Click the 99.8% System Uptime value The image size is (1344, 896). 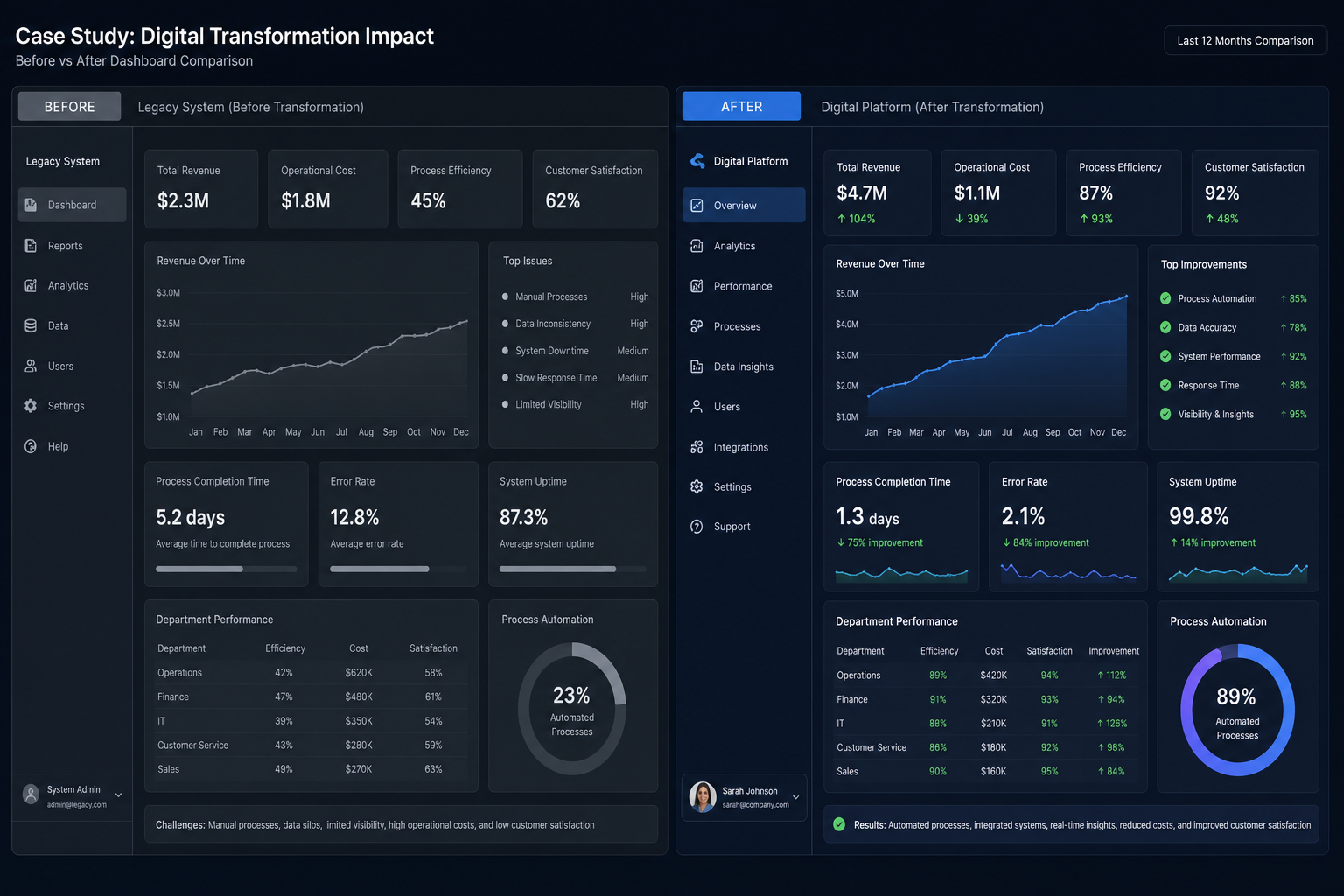click(1199, 516)
